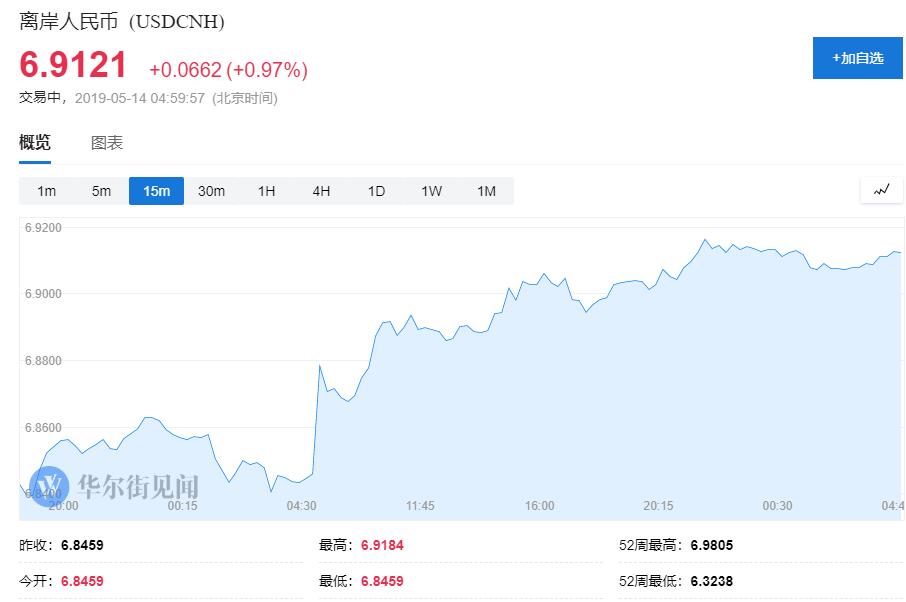
Task: Switch chart to 30m interval
Action: (x=211, y=191)
